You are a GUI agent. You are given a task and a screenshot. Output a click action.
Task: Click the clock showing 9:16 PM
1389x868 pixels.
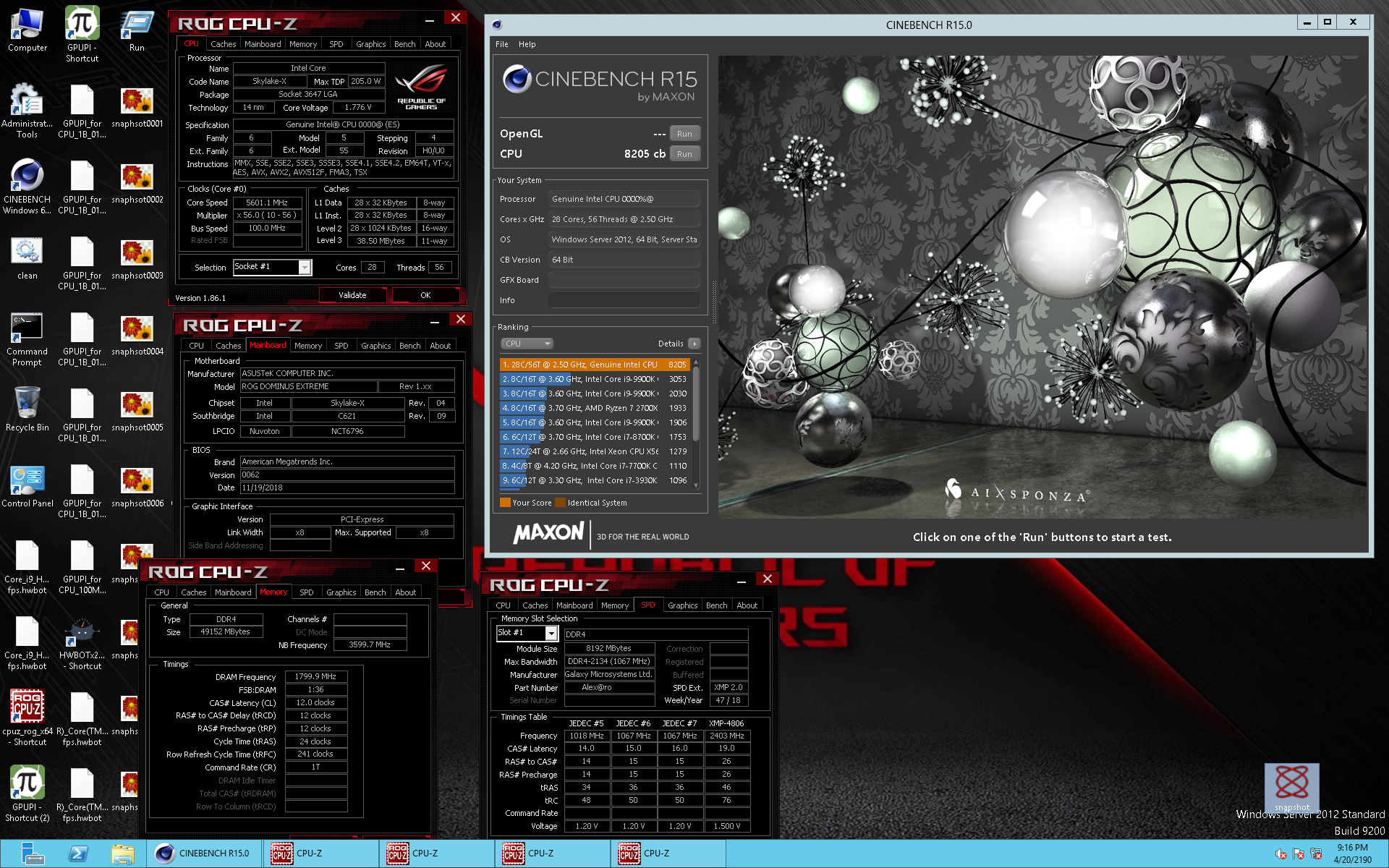point(1352,848)
